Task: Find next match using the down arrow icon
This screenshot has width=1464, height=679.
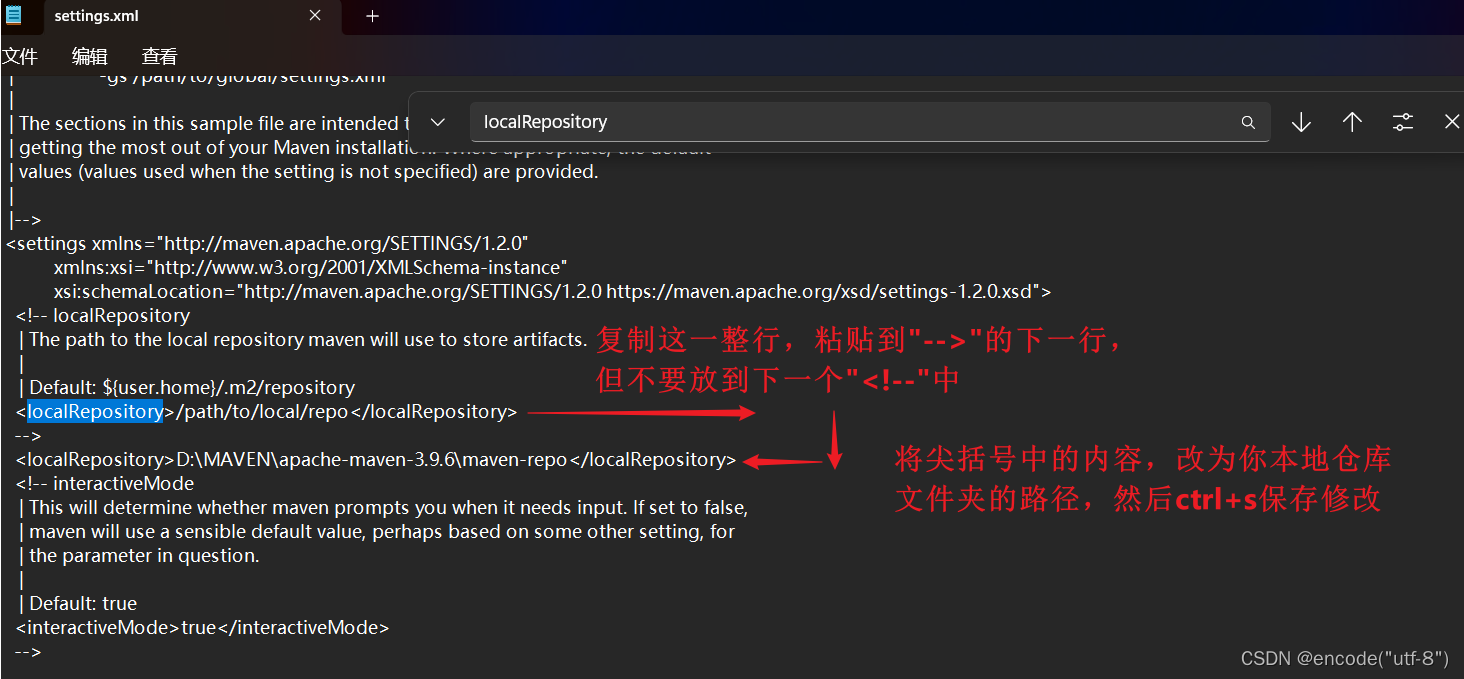Action: click(x=1301, y=122)
